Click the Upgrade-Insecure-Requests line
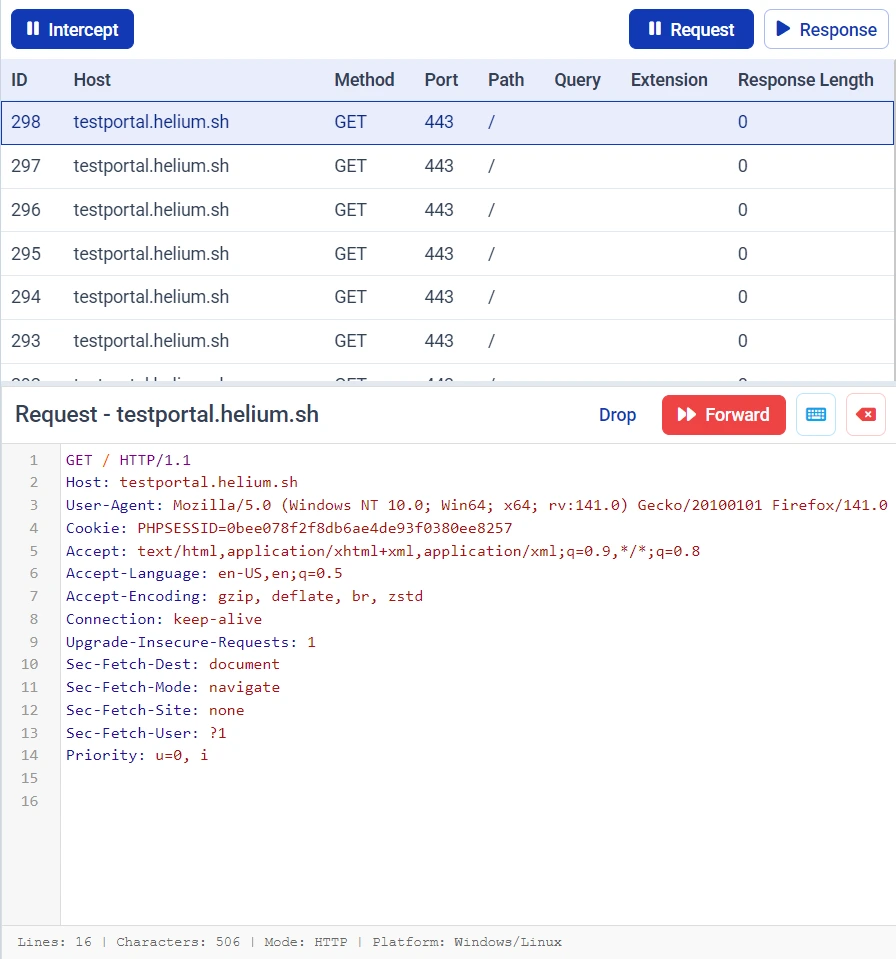896x959 pixels. tap(191, 642)
